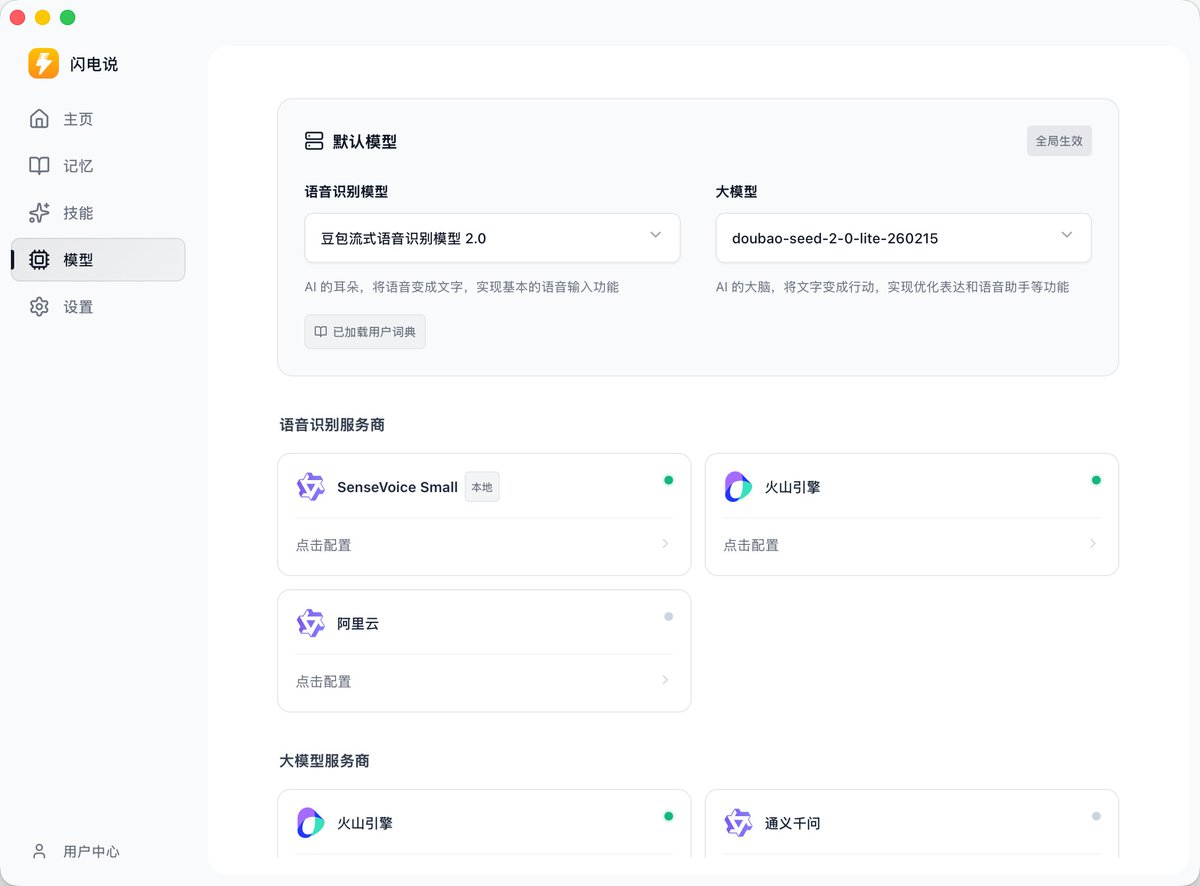The height and width of the screenshot is (886, 1200).
Task: Click 火山引擎 logo in 语音识别服务商 section
Action: pyautogui.click(x=738, y=487)
